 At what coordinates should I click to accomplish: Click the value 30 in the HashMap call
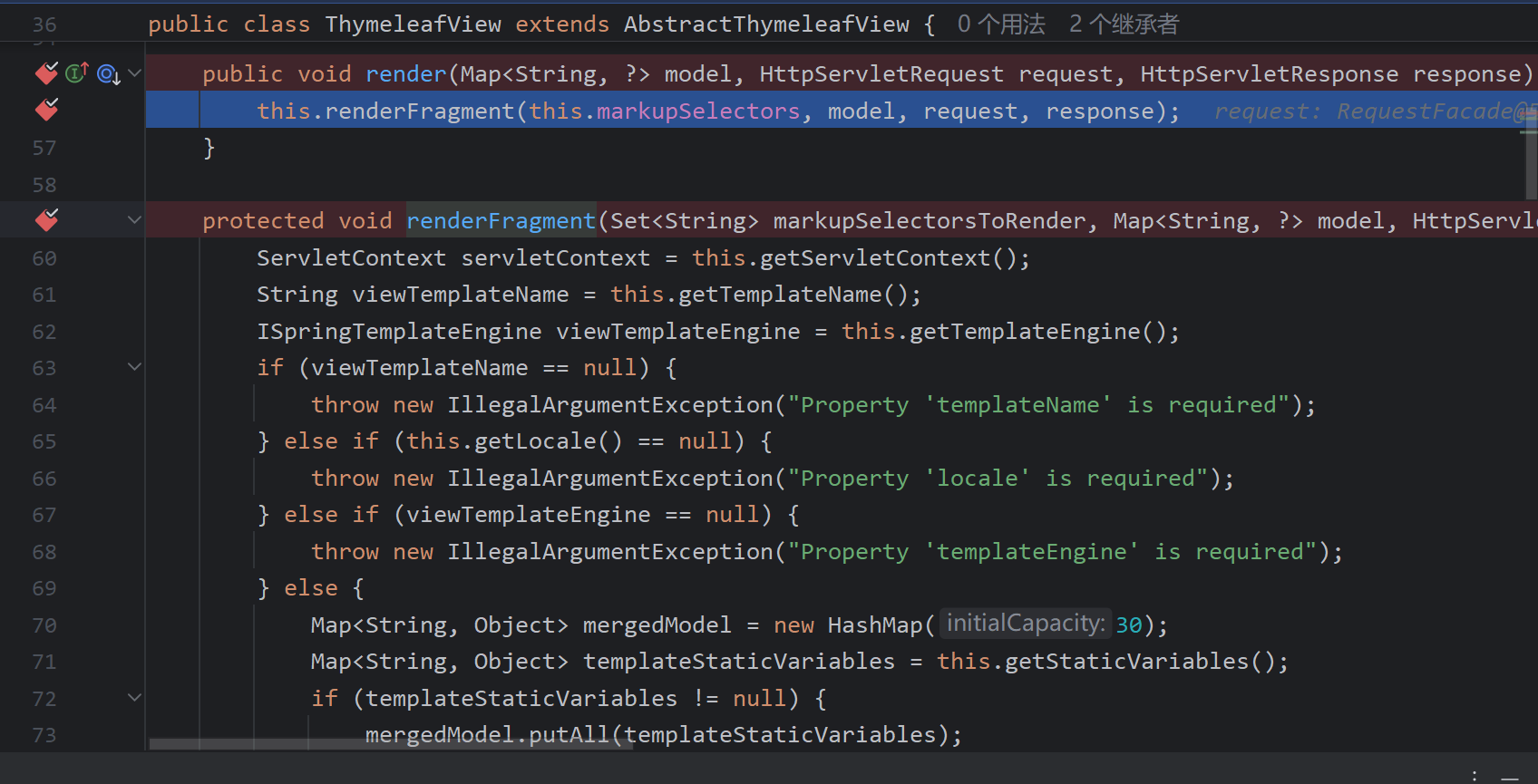click(x=1129, y=625)
